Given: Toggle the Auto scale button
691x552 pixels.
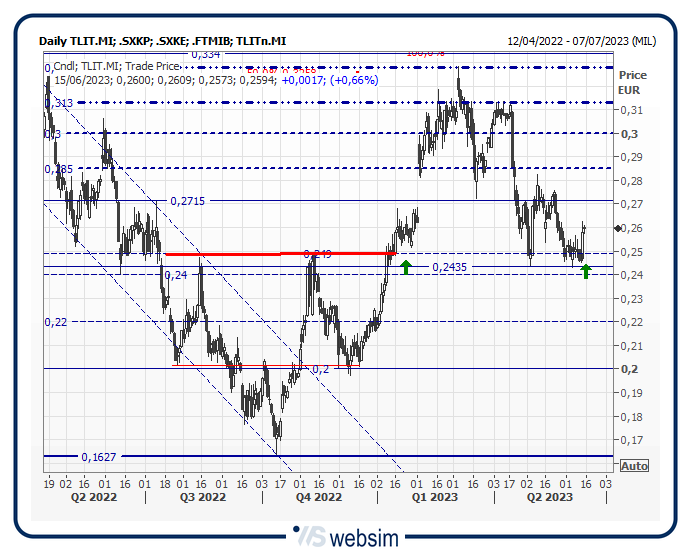Looking at the screenshot, I should point(634,466).
